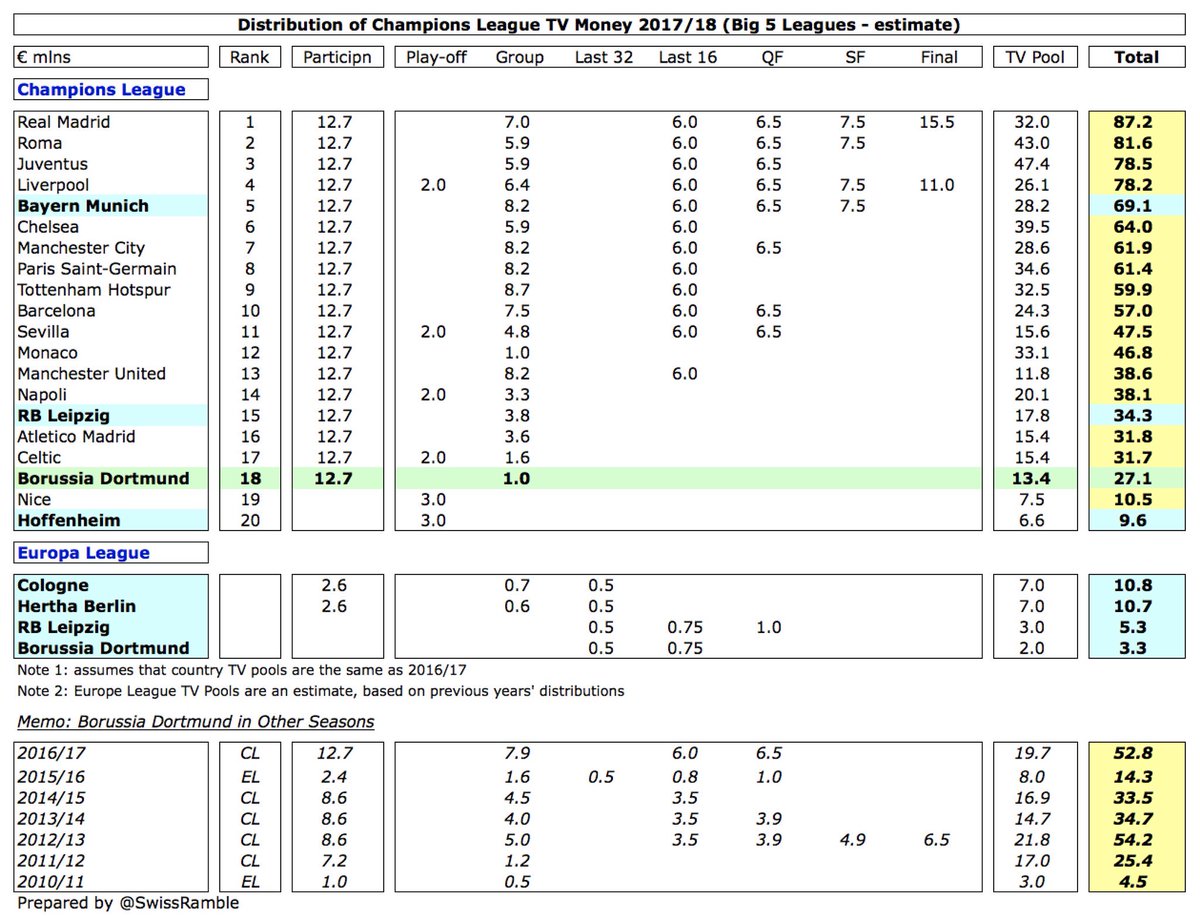This screenshot has height=918, width=1200.
Task: Click the '2012/13' season row label
Action: [x=52, y=838]
